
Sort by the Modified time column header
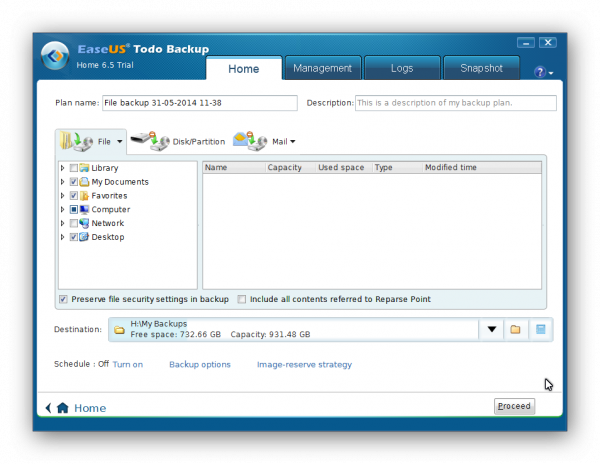[x=482, y=167]
